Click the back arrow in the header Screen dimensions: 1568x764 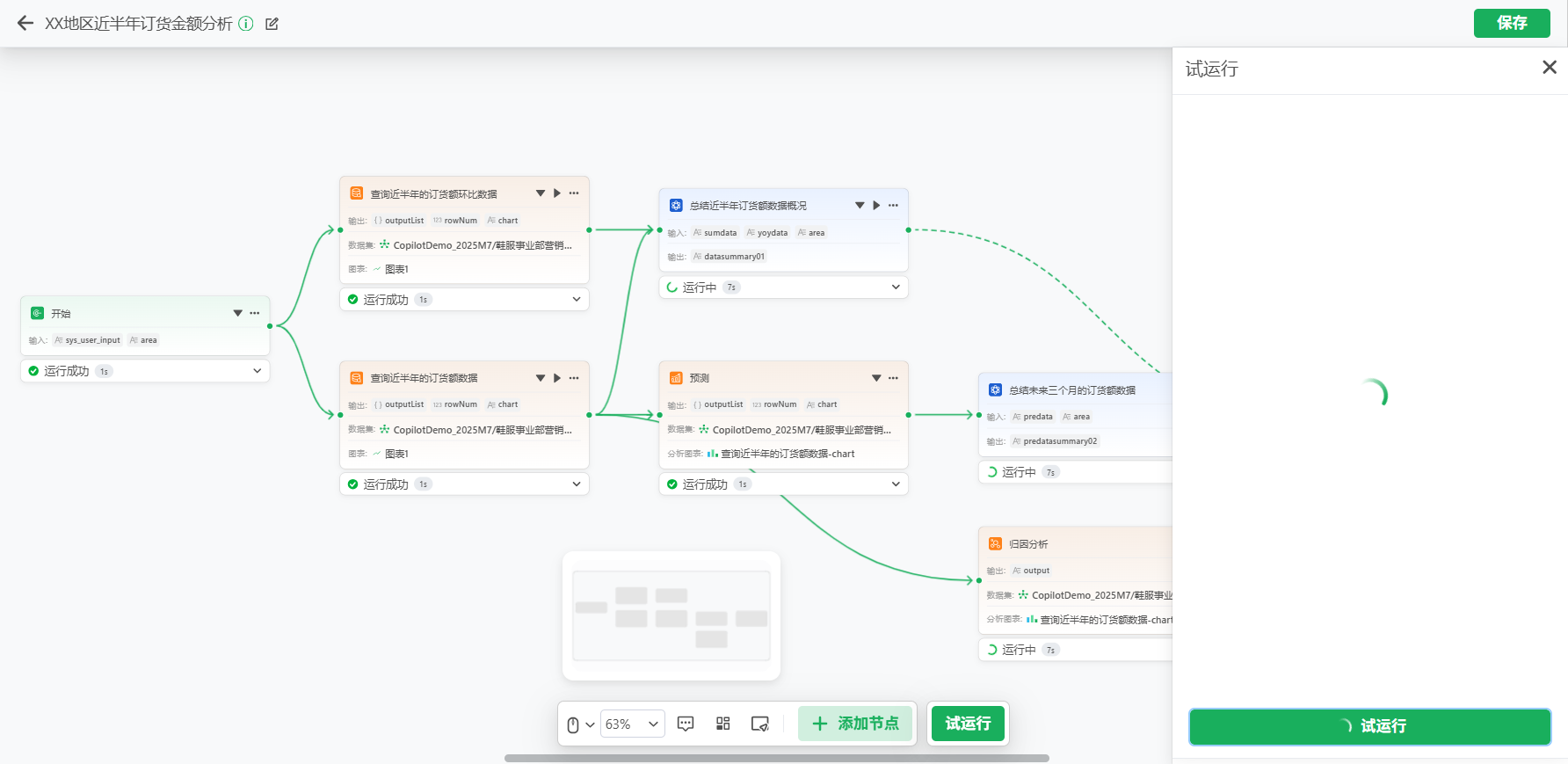pyautogui.click(x=25, y=24)
